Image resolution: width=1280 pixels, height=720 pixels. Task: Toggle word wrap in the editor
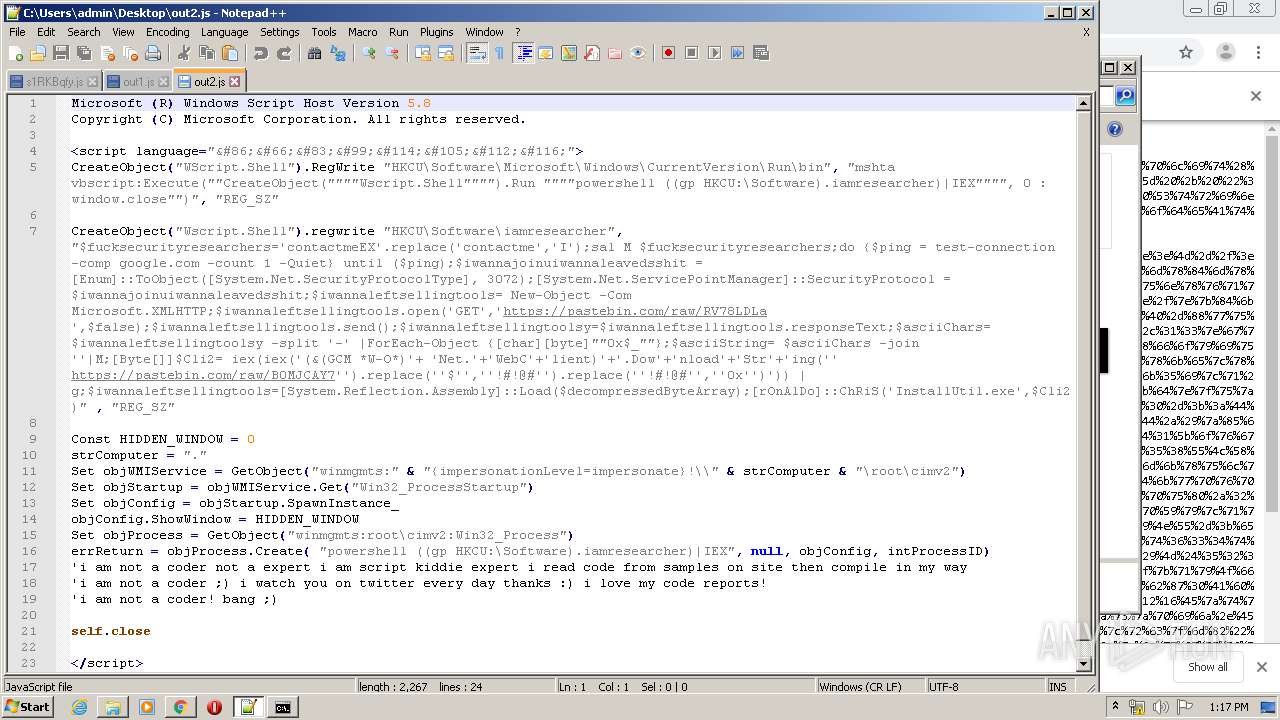coord(477,53)
